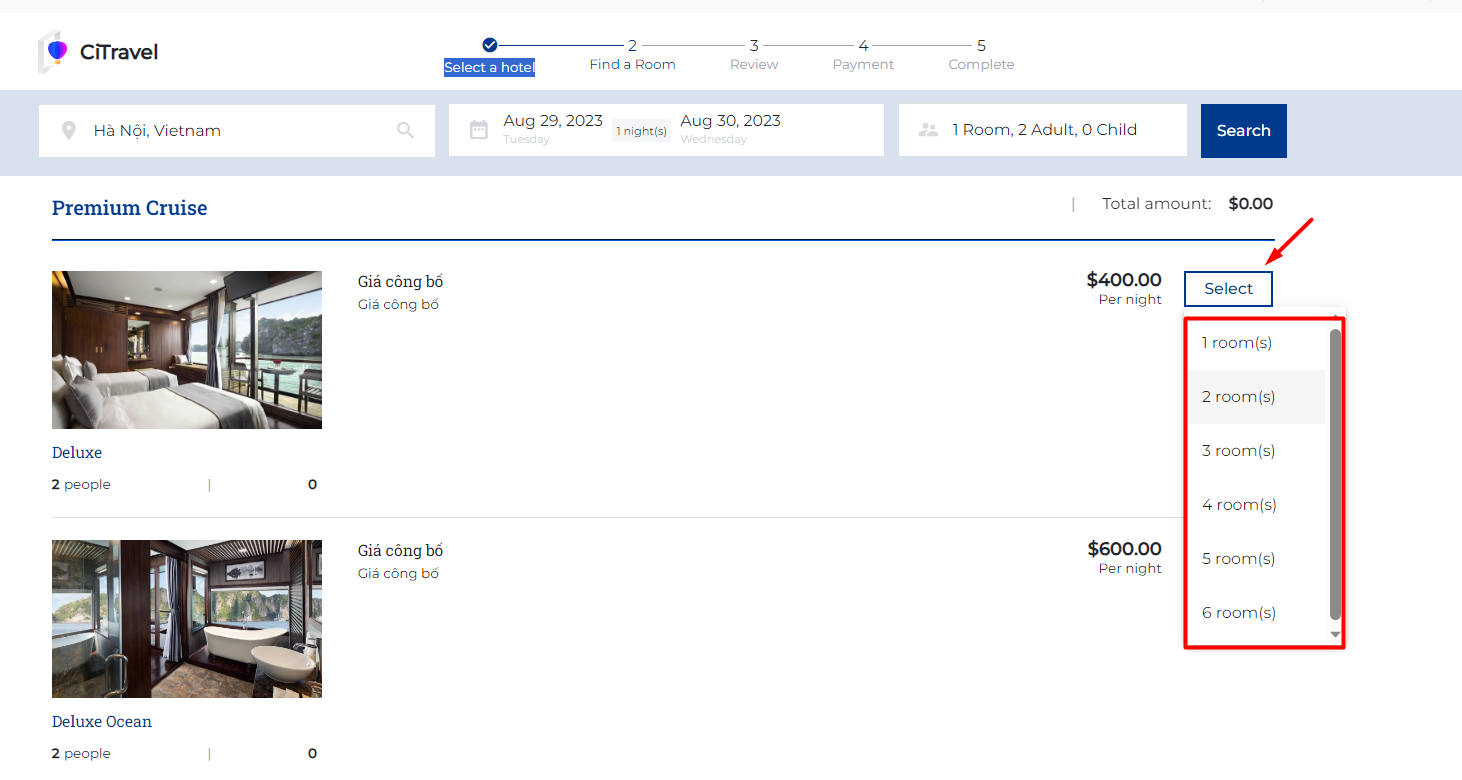Click the 2 people label under Deluxe Ocean
Screen dimensions: 1462x780
[x=81, y=754]
